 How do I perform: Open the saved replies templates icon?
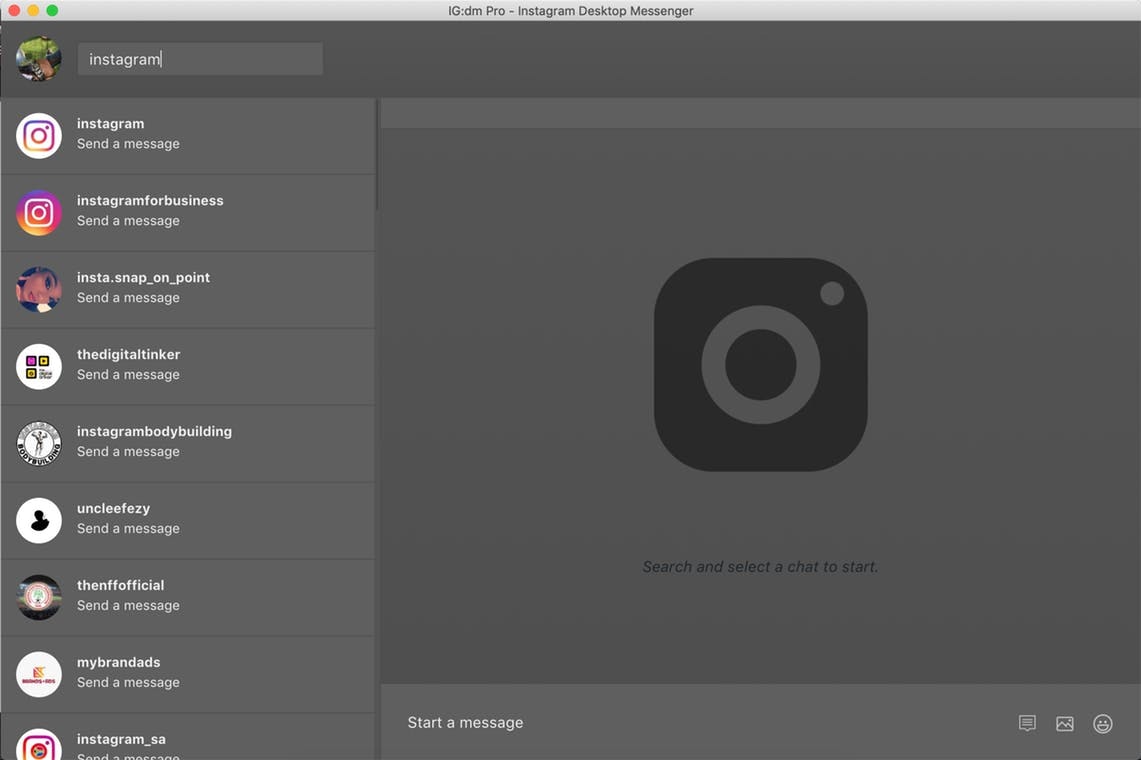1027,723
